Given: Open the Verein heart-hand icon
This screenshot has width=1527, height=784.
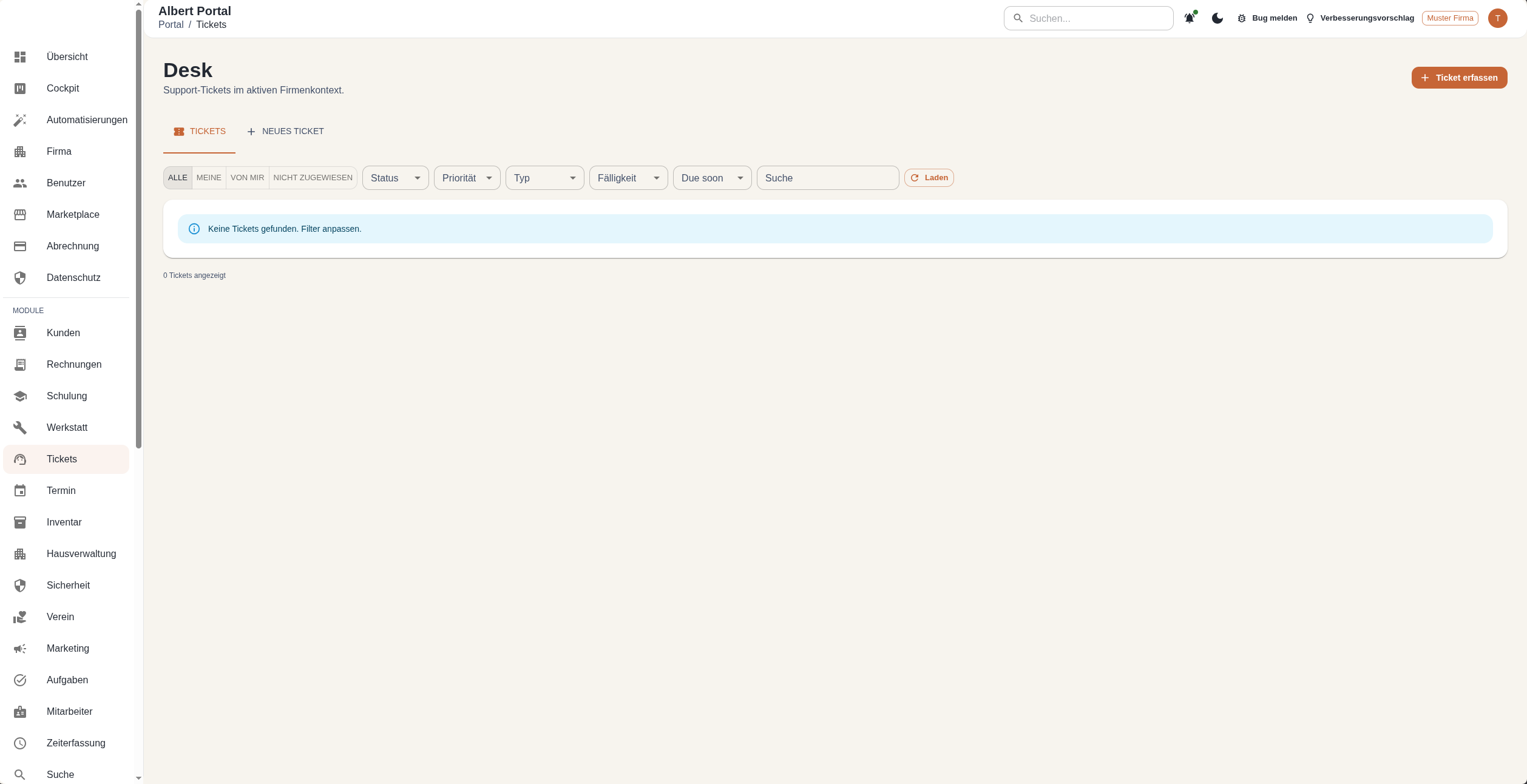Looking at the screenshot, I should (x=20, y=617).
